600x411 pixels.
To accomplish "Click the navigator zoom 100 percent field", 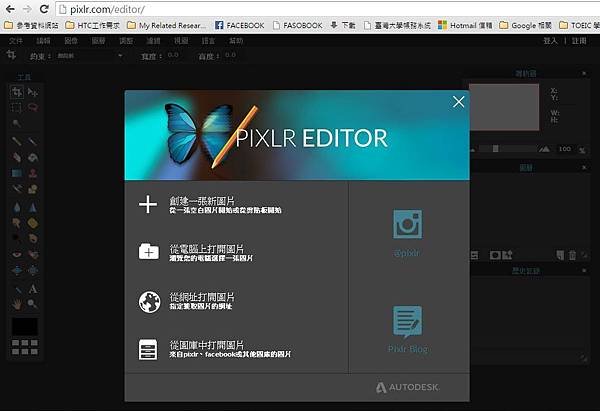I will (565, 149).
